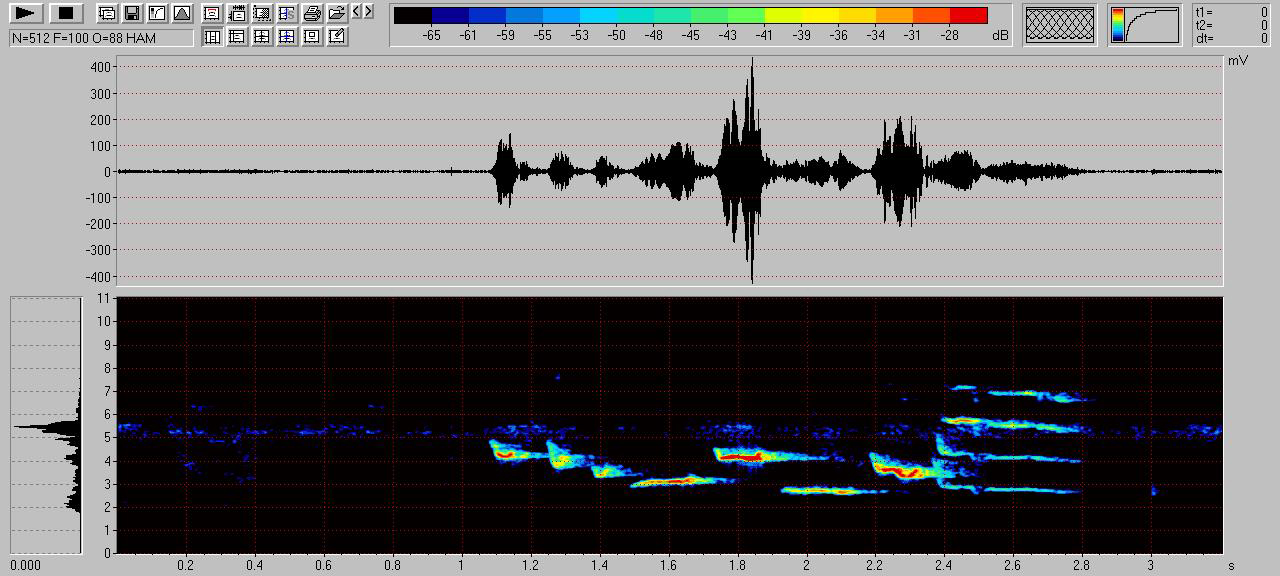Start playback with the play button
This screenshot has height=576, width=1280.
pyautogui.click(x=27, y=13)
